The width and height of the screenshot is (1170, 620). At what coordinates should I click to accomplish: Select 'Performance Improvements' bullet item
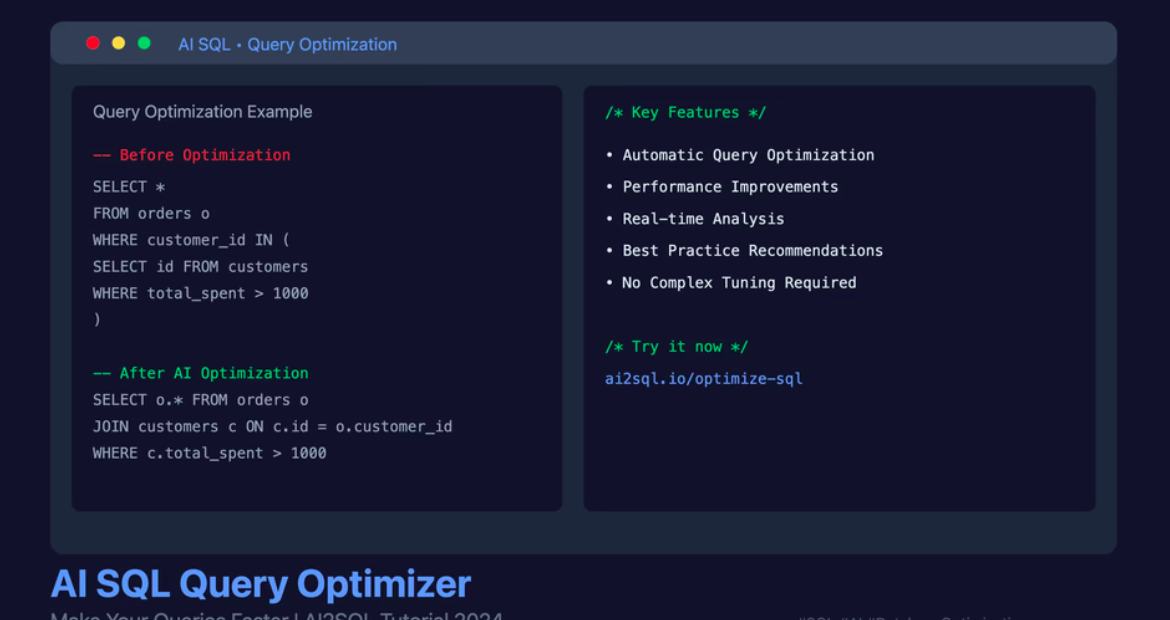point(729,187)
